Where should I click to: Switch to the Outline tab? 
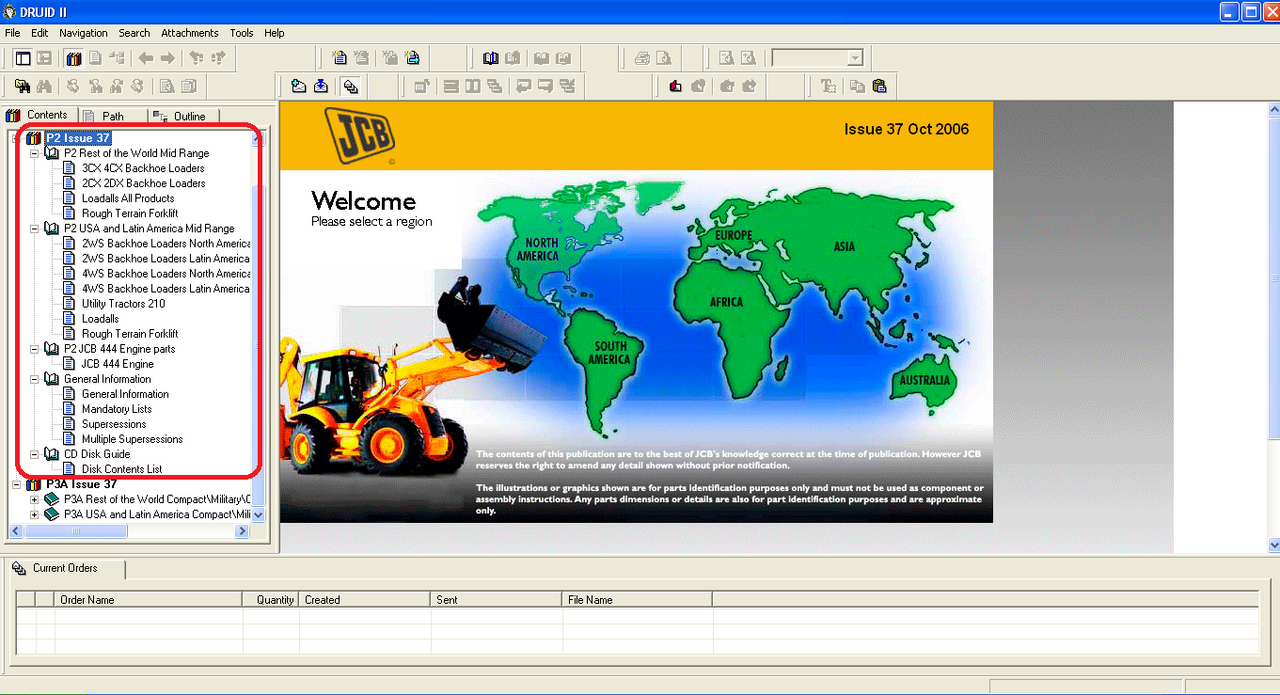[x=183, y=116]
